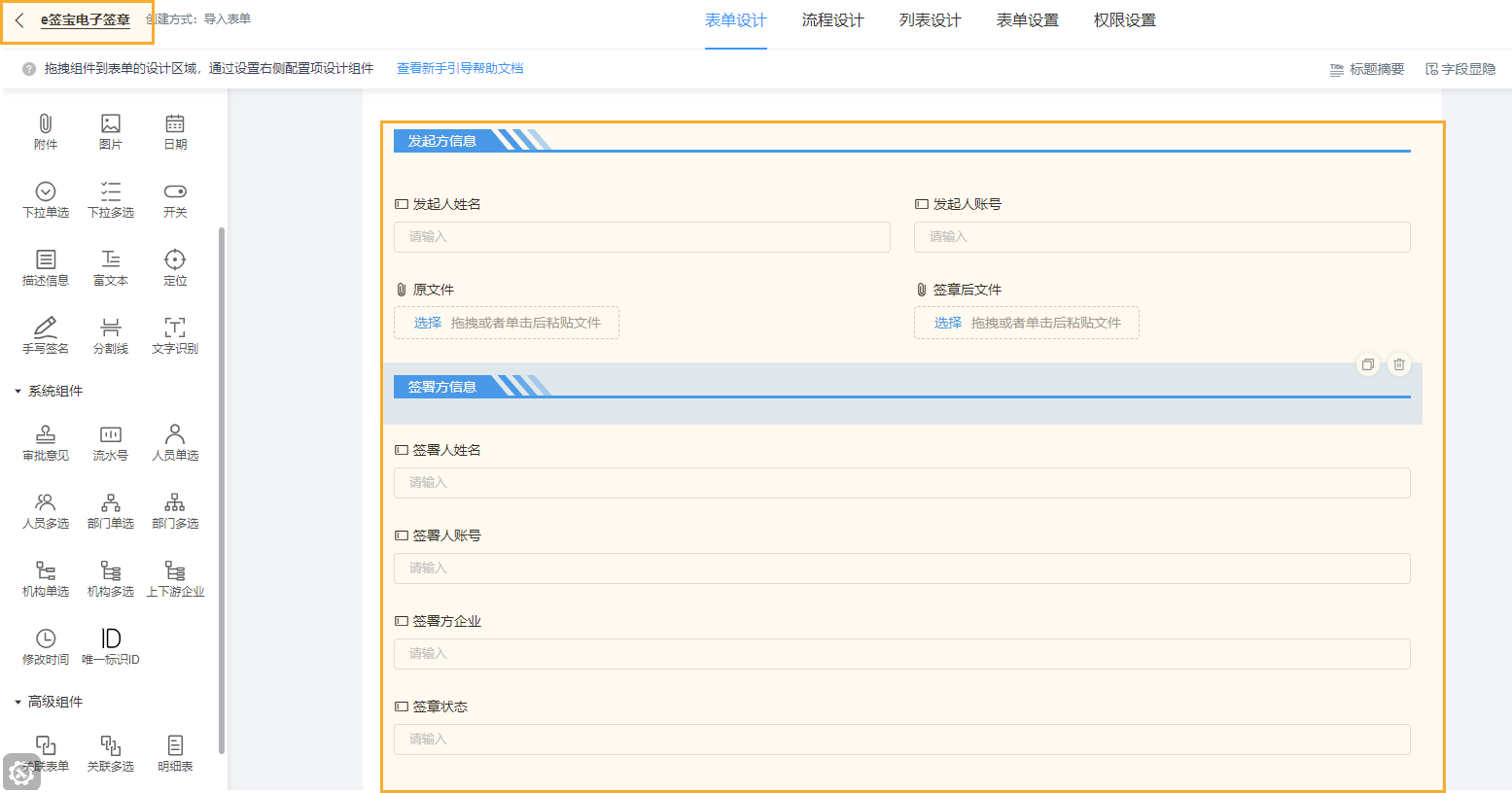The height and width of the screenshot is (793, 1512).
Task: Click 选择 to upload the 原文件 file
Action: pos(426,322)
